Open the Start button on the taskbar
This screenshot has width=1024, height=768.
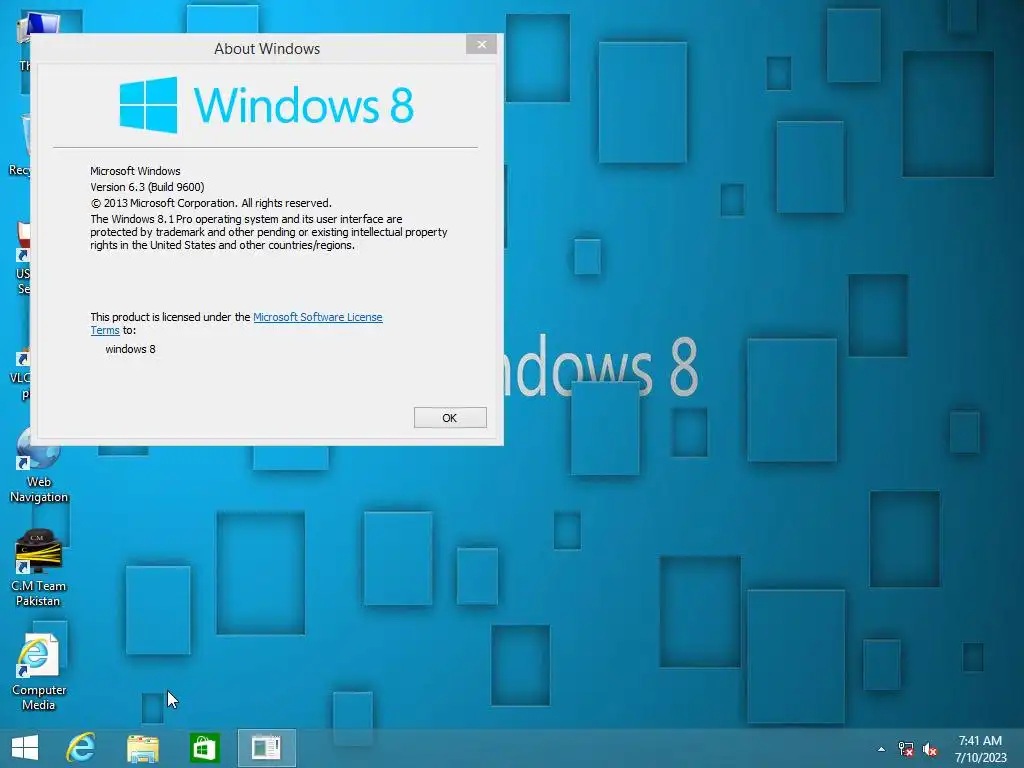[x=25, y=748]
